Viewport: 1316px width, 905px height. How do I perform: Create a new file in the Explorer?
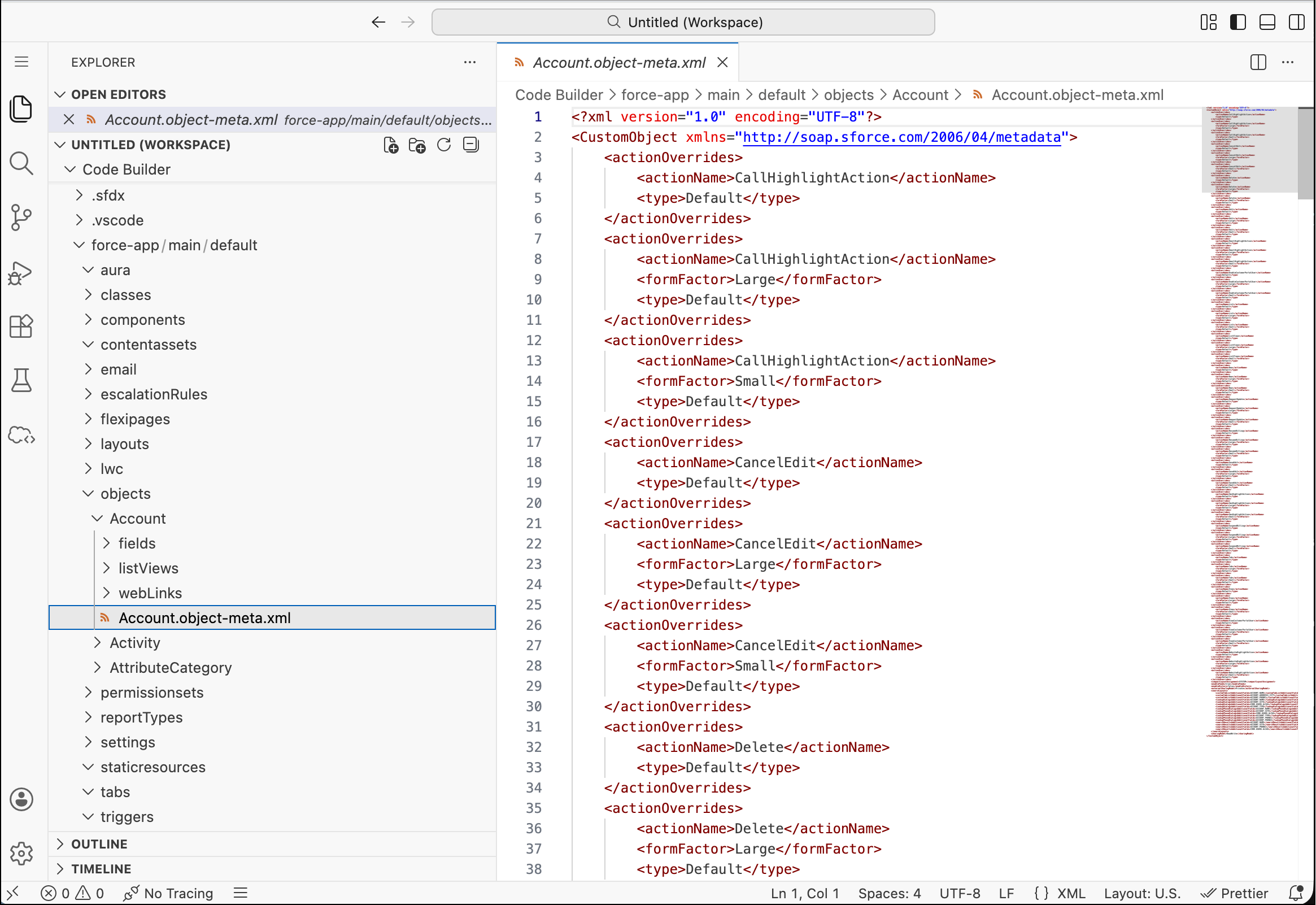point(390,145)
